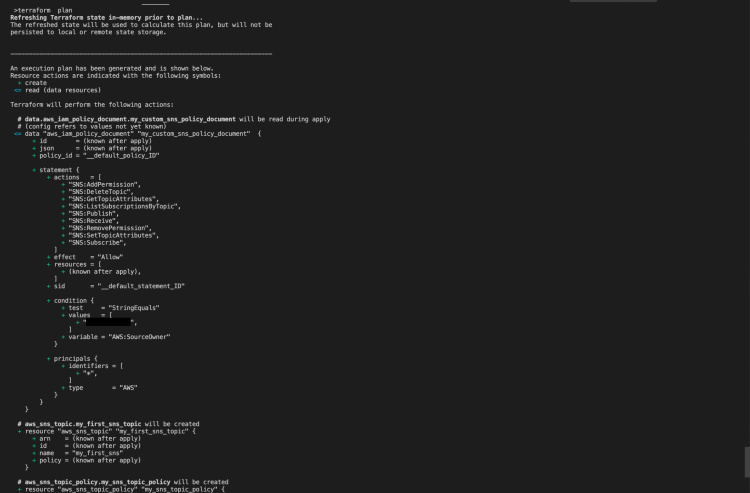
Task: Select the "SNS:AddPermission" action entry
Action: 104,184
